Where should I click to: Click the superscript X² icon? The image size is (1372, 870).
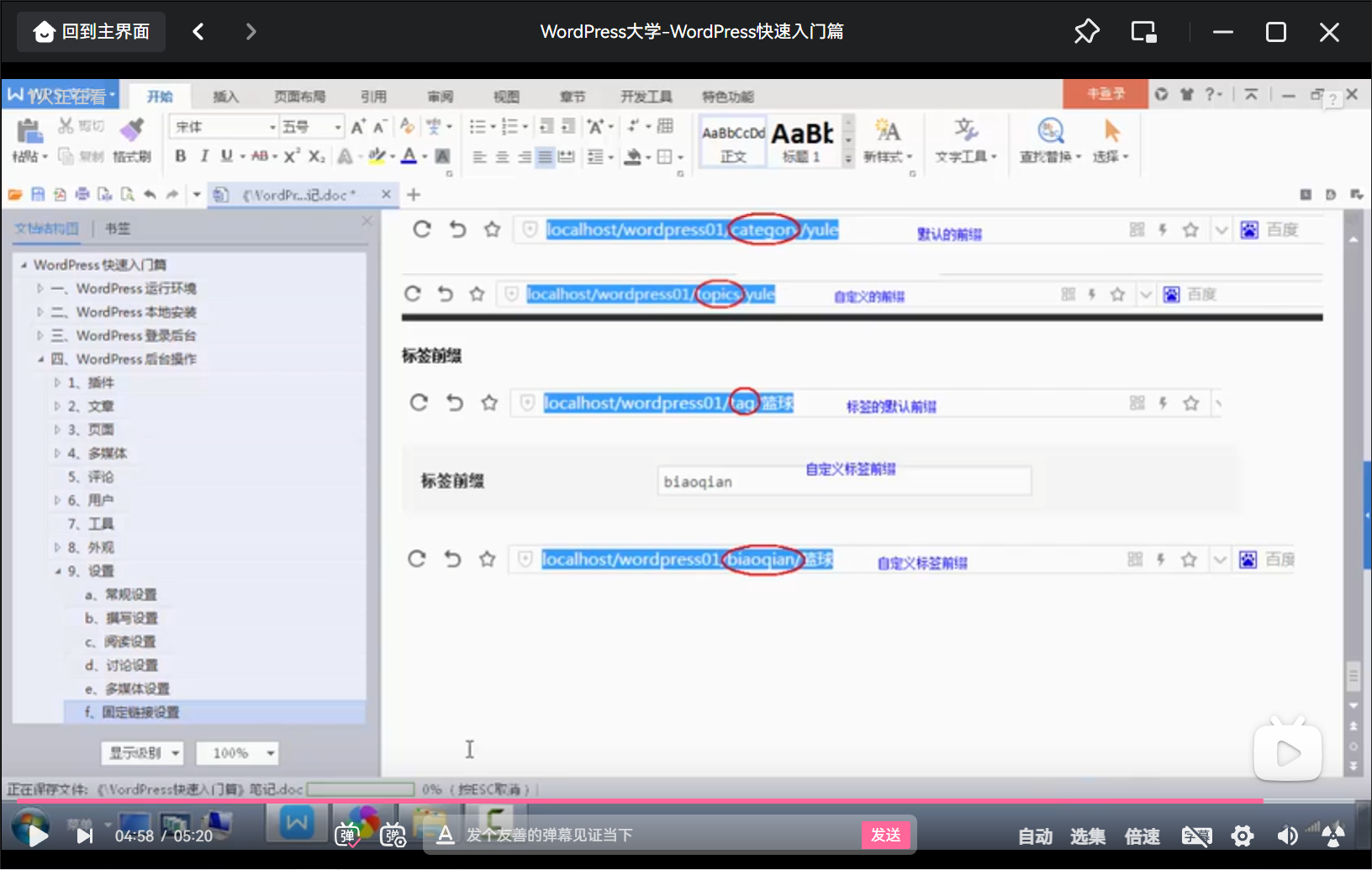pos(292,156)
